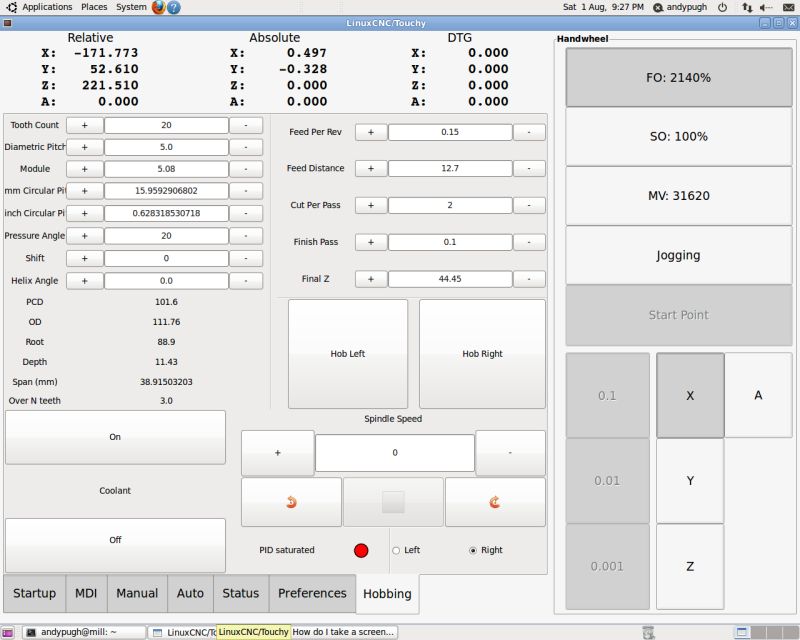Switch to the Manual tab
This screenshot has width=800, height=640.
pyautogui.click(x=136, y=593)
